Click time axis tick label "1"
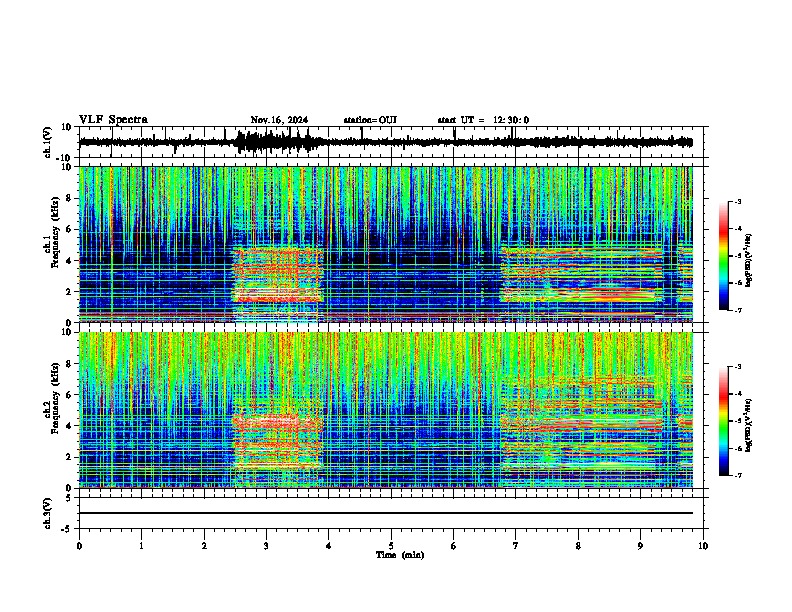The height and width of the screenshot is (612, 792). click(142, 546)
